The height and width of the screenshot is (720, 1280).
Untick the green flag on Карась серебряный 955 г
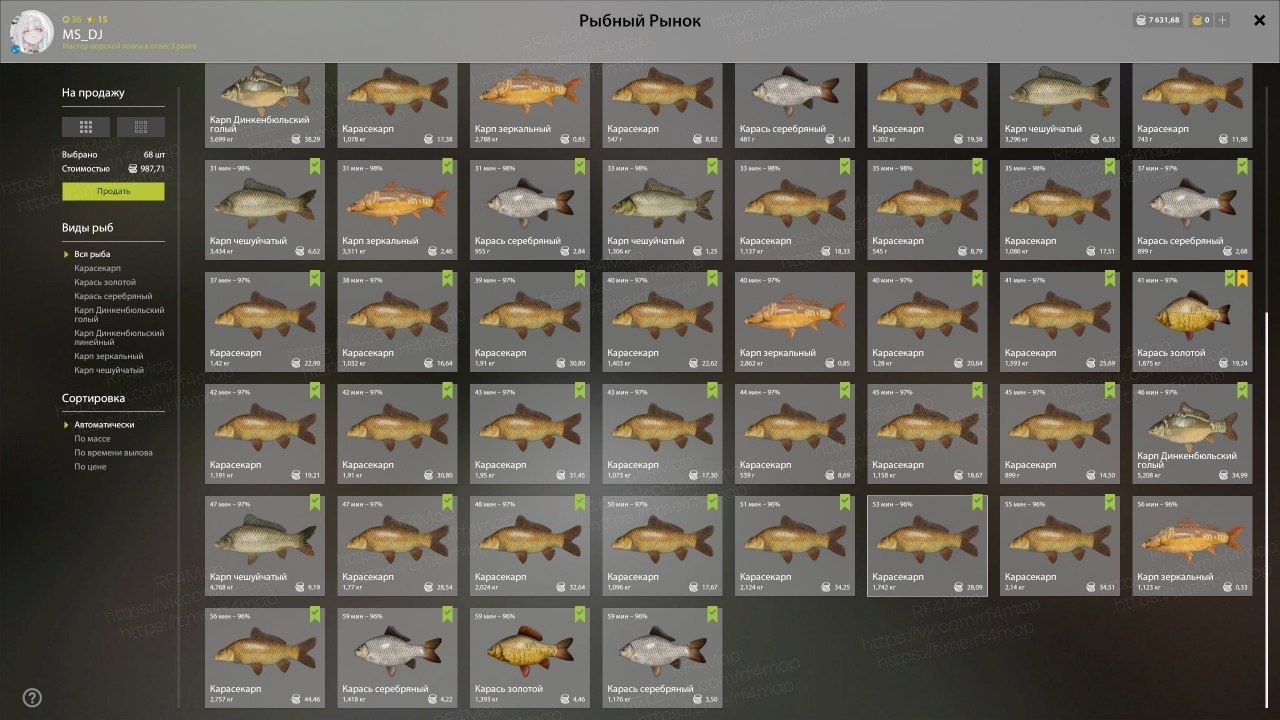tap(580, 167)
